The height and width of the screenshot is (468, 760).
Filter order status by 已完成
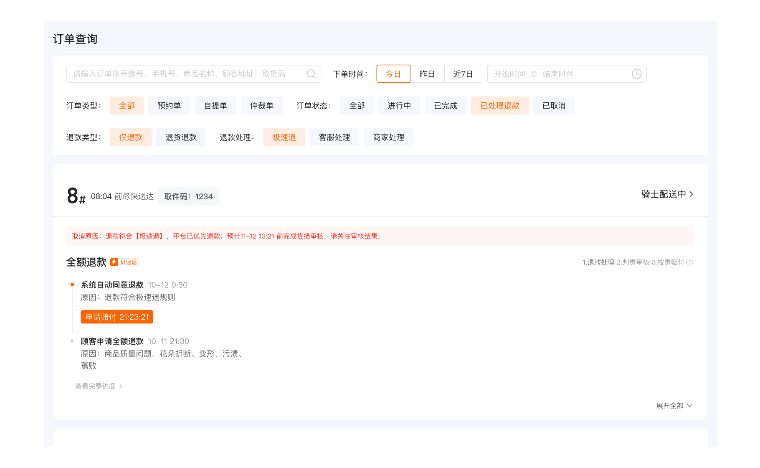pos(445,105)
